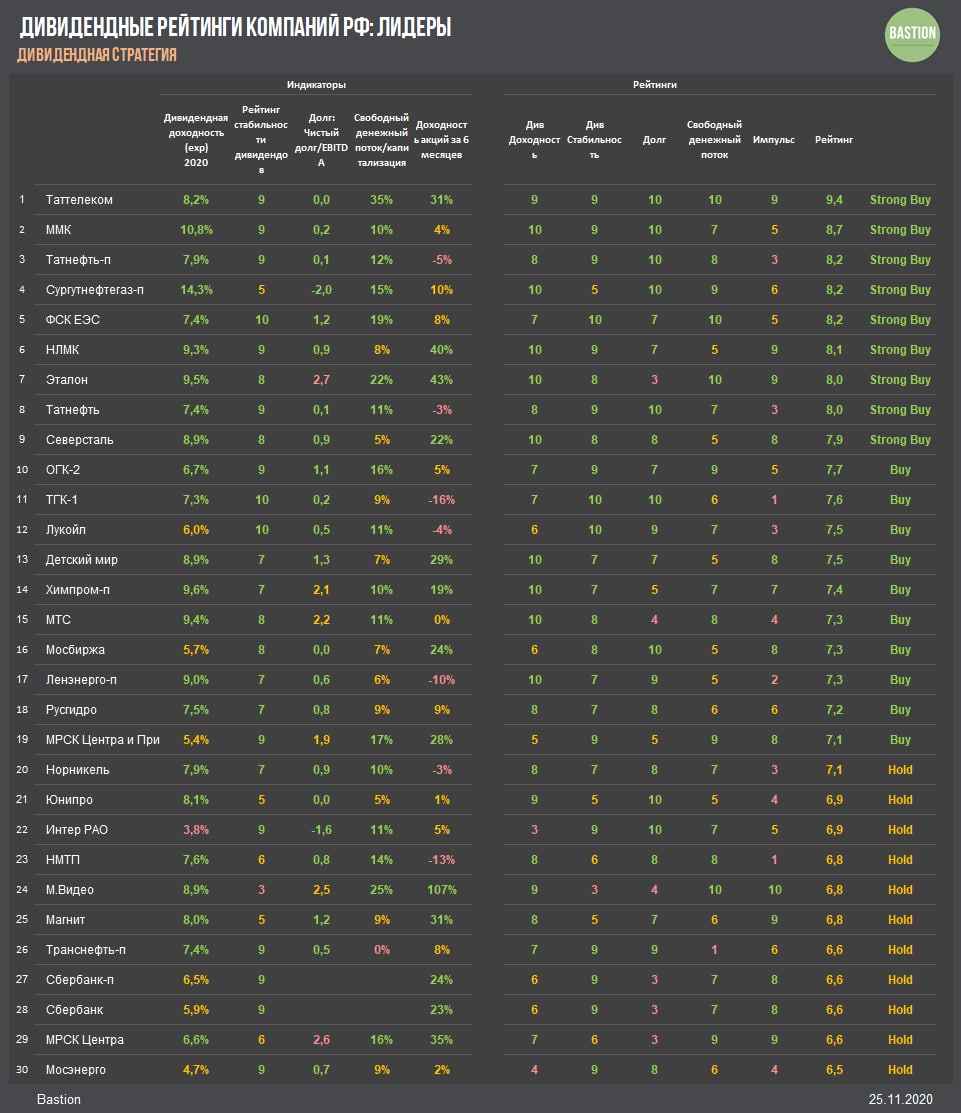Select the 'Сбербанк-п' company name
961x1113 pixels.
pyautogui.click(x=79, y=980)
